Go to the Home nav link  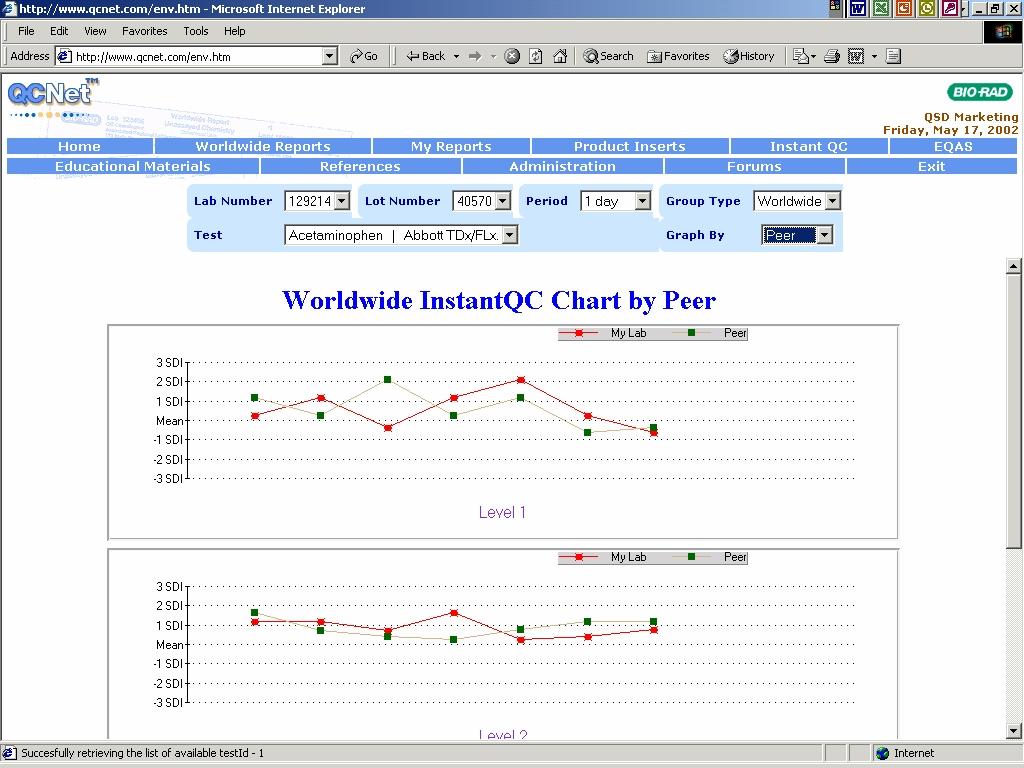[80, 146]
